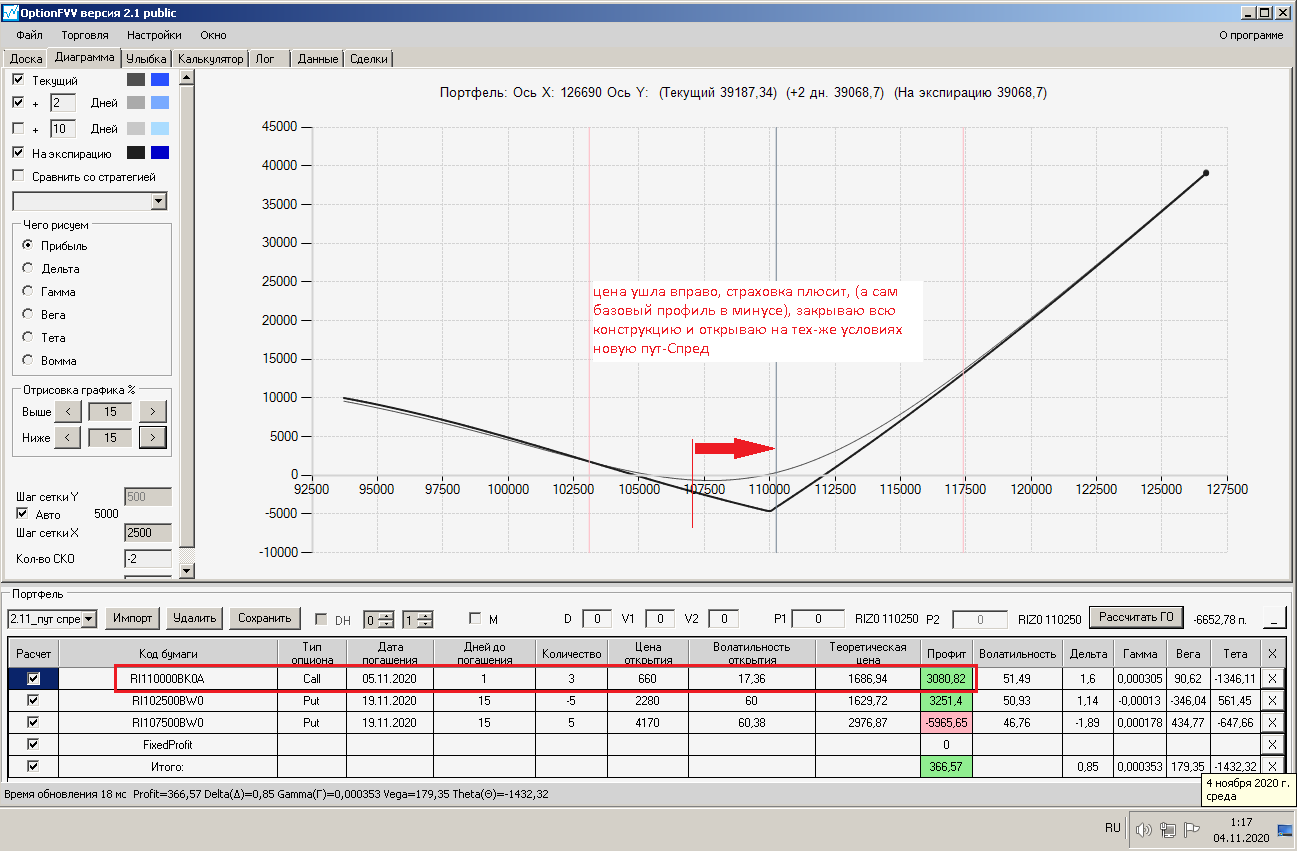Delete the RI110000BK0A row with X
Image resolution: width=1297 pixels, height=851 pixels.
click(x=1271, y=678)
